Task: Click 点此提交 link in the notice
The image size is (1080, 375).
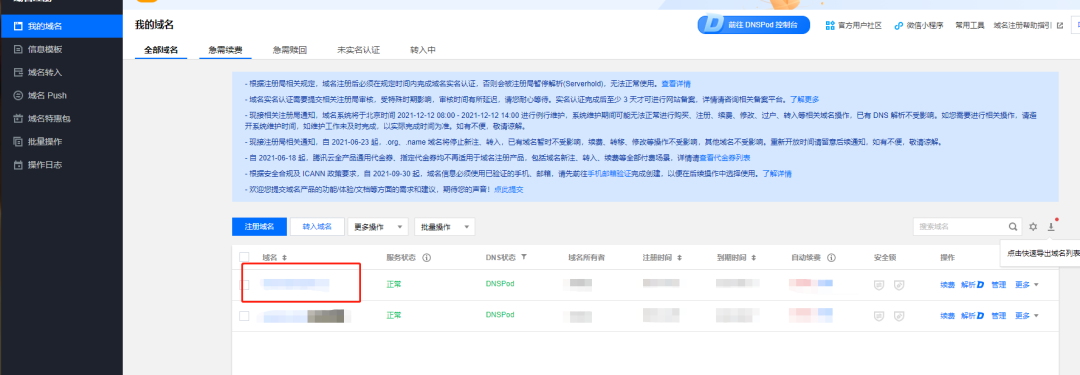Action: coord(509,190)
